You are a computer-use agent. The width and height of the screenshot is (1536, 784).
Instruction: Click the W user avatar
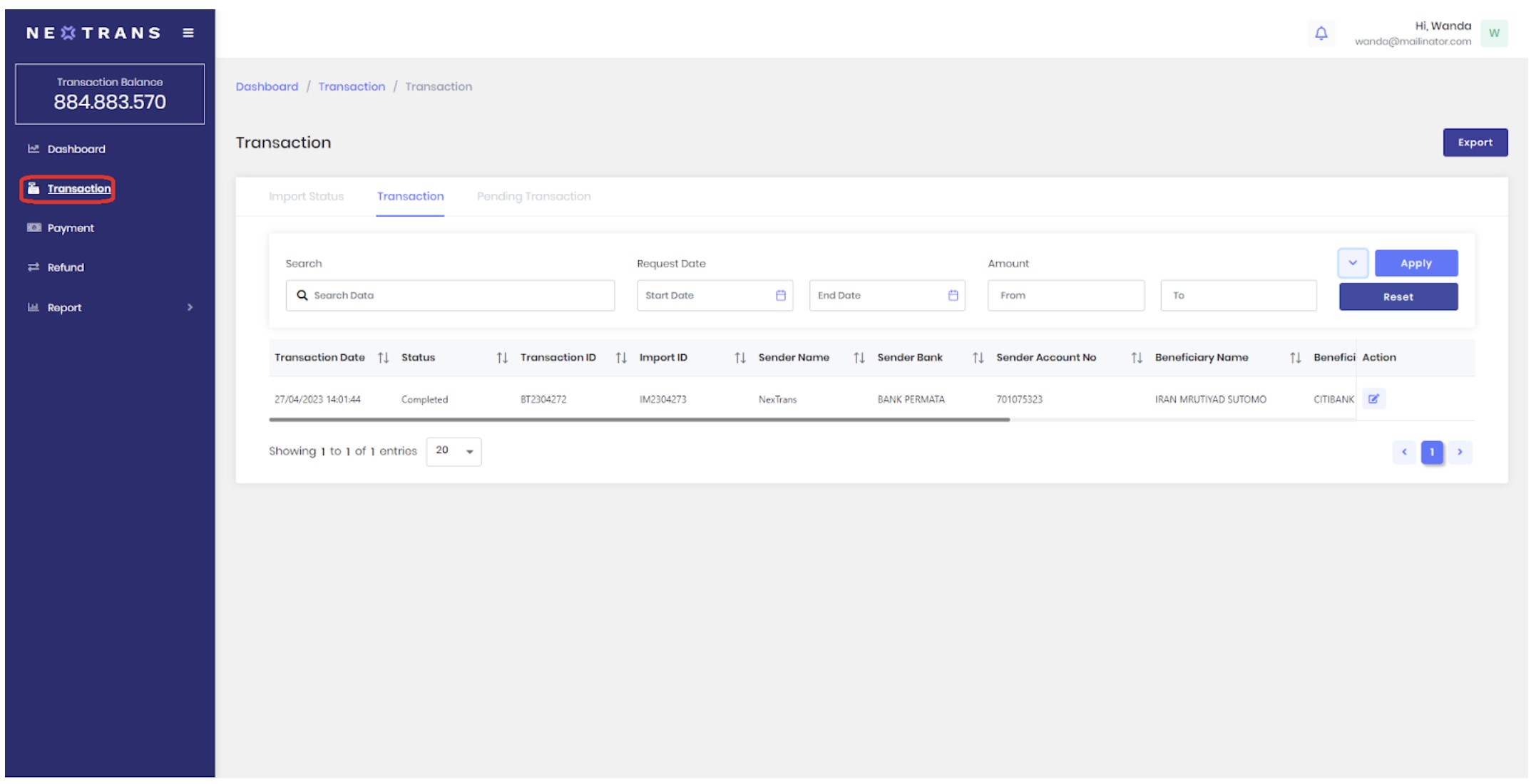1494,33
